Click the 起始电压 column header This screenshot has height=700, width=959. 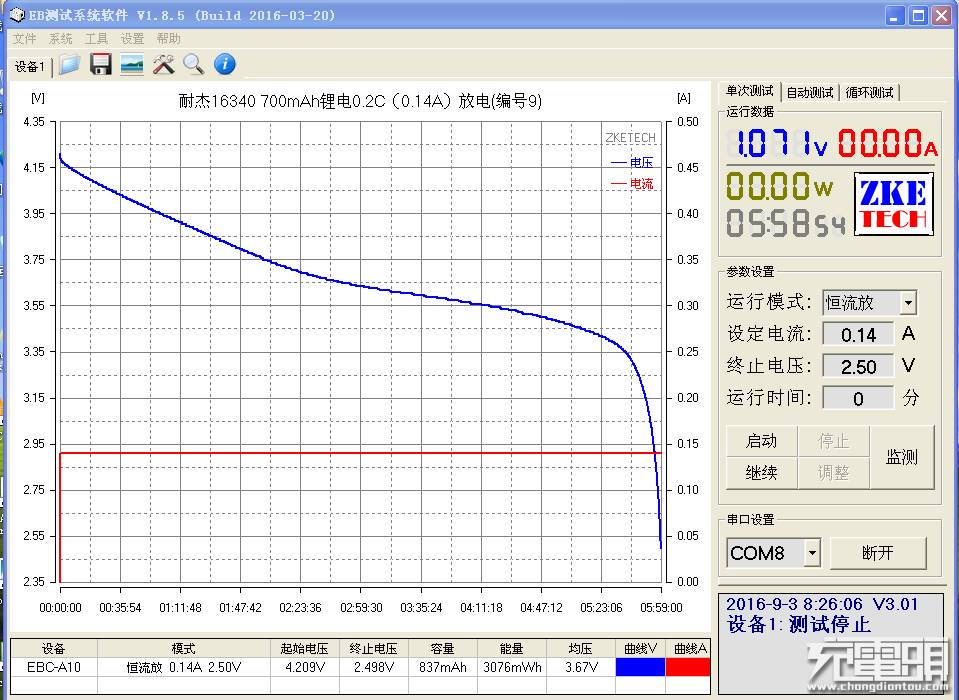pyautogui.click(x=305, y=649)
